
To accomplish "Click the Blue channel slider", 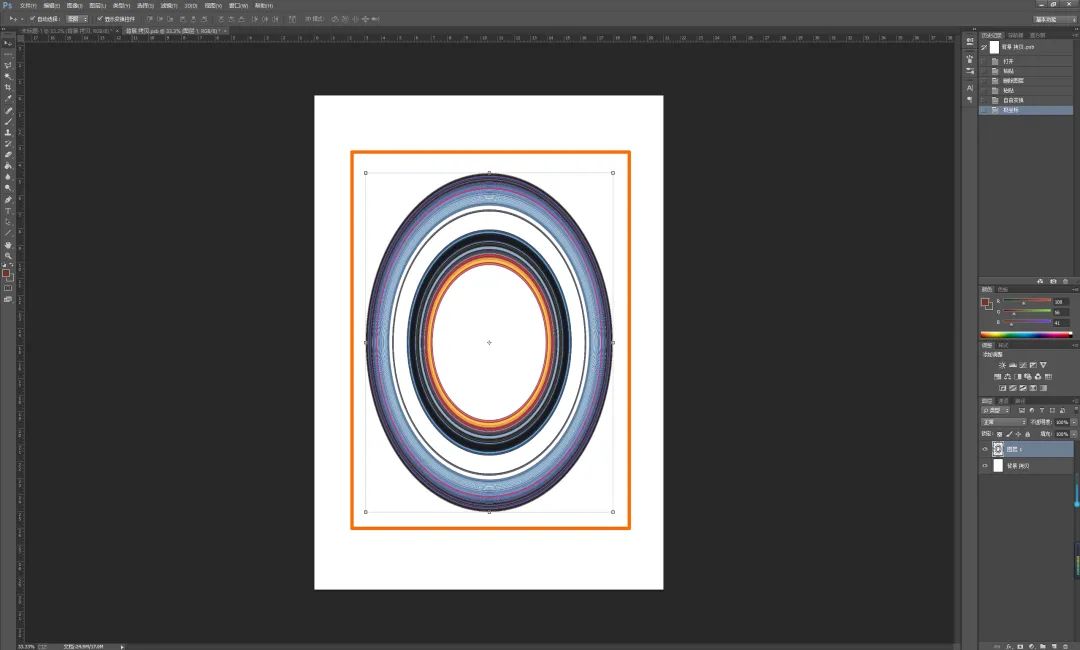I will (1027, 322).
